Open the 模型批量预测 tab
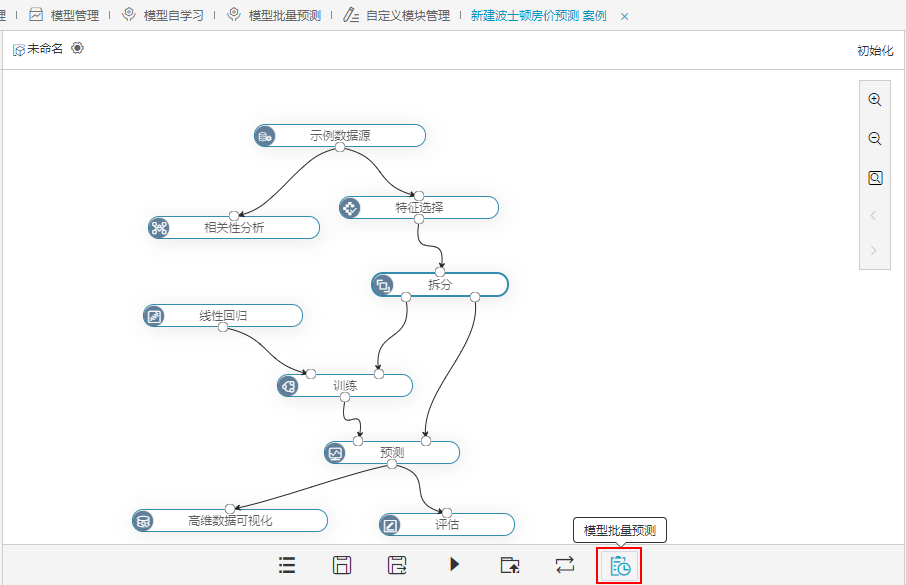 point(274,16)
